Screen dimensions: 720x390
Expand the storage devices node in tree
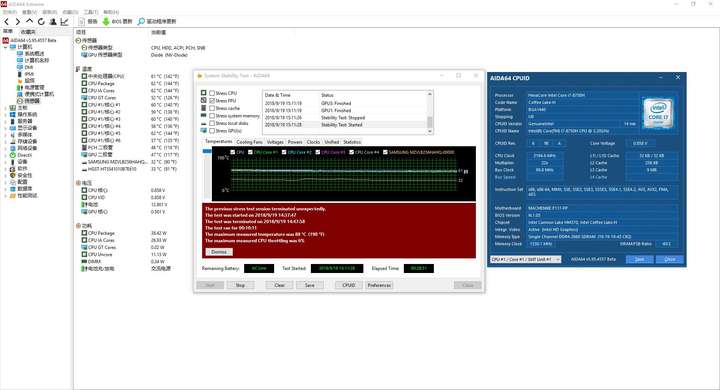coord(6,141)
